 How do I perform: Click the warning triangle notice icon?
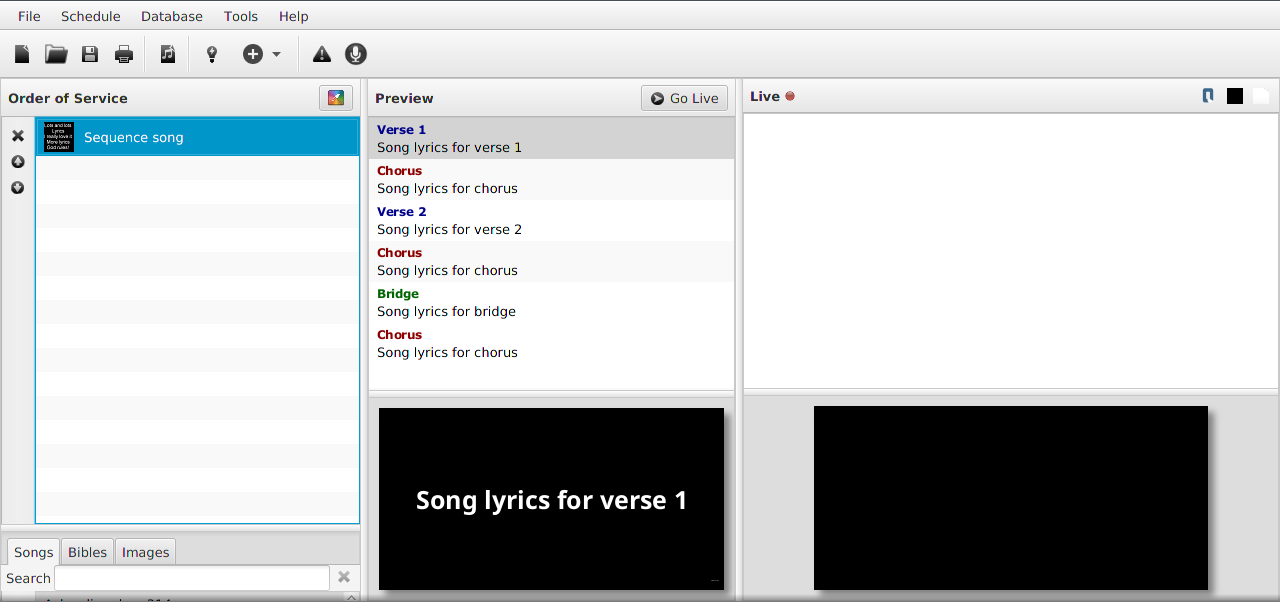322,54
